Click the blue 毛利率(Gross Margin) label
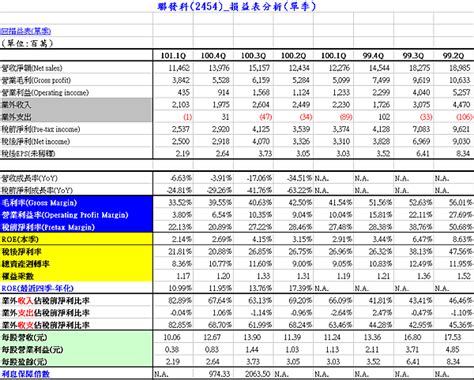Image resolution: width=474 pixels, height=380 pixels. point(39,203)
